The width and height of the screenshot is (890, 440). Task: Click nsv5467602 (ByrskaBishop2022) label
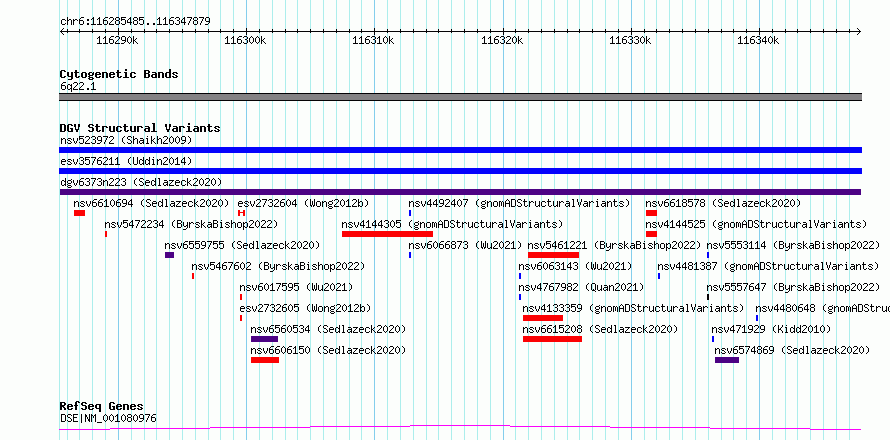[278, 266]
